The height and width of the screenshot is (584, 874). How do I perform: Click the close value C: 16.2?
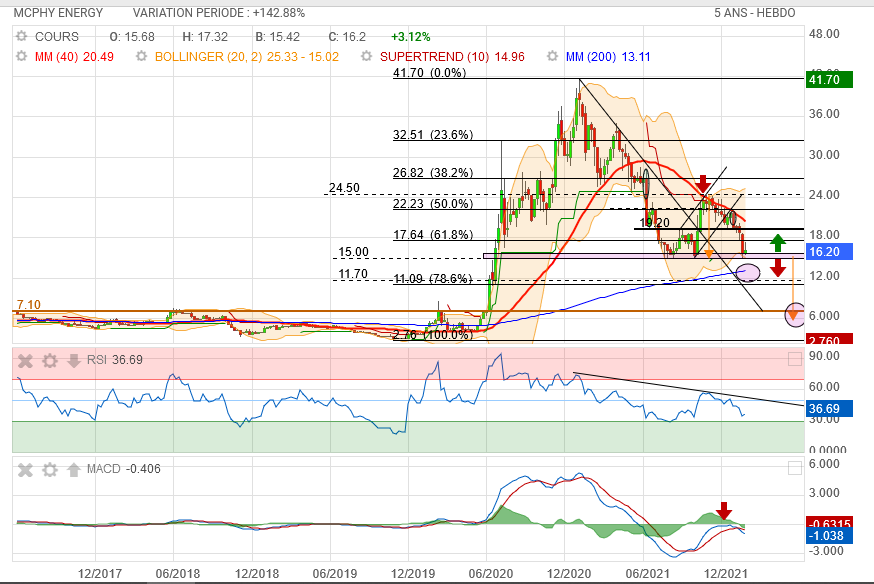[347, 37]
